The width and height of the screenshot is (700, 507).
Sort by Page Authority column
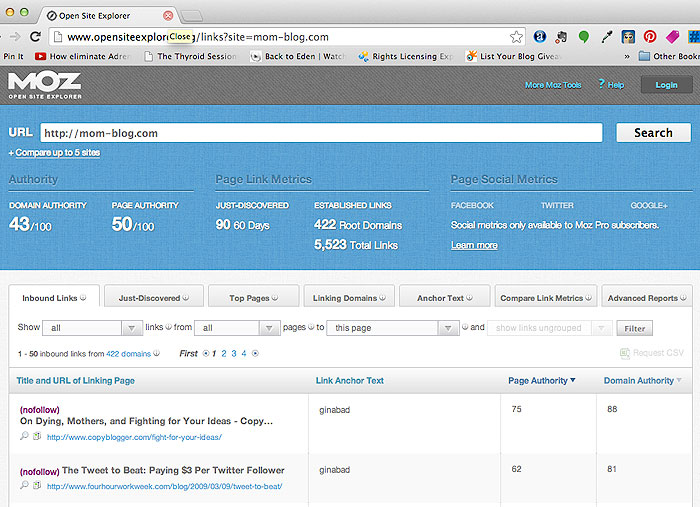point(542,381)
